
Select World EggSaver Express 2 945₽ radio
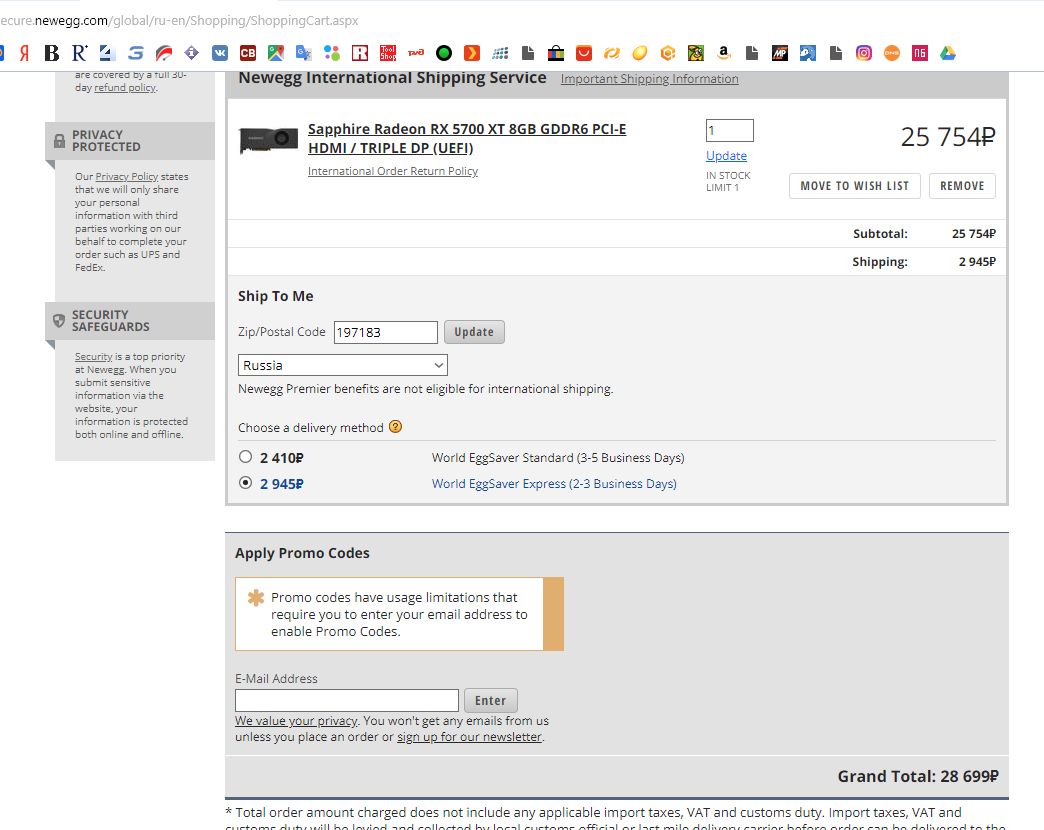246,483
